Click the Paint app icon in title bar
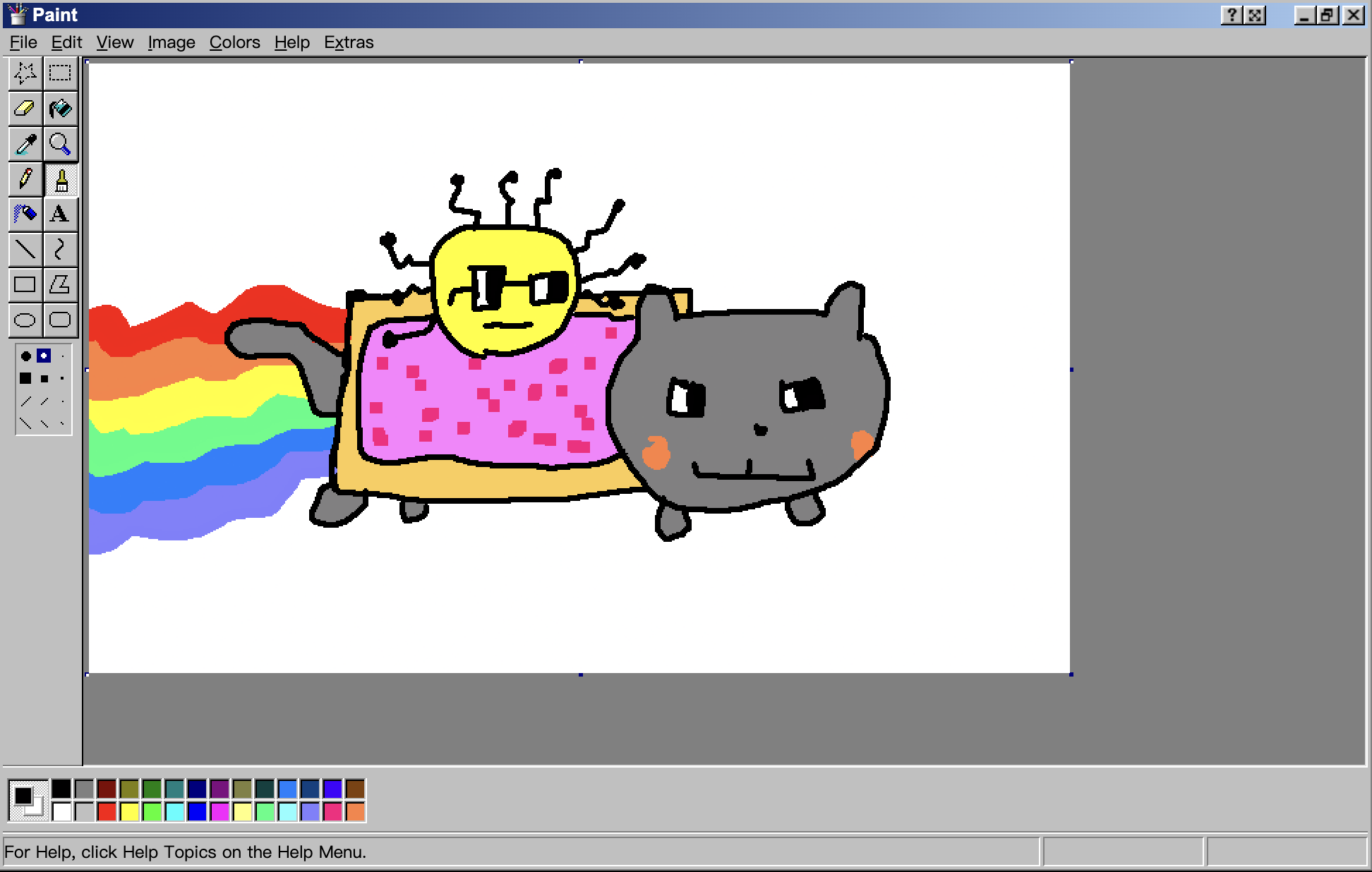Viewport: 1372px width, 872px height. coord(17,15)
